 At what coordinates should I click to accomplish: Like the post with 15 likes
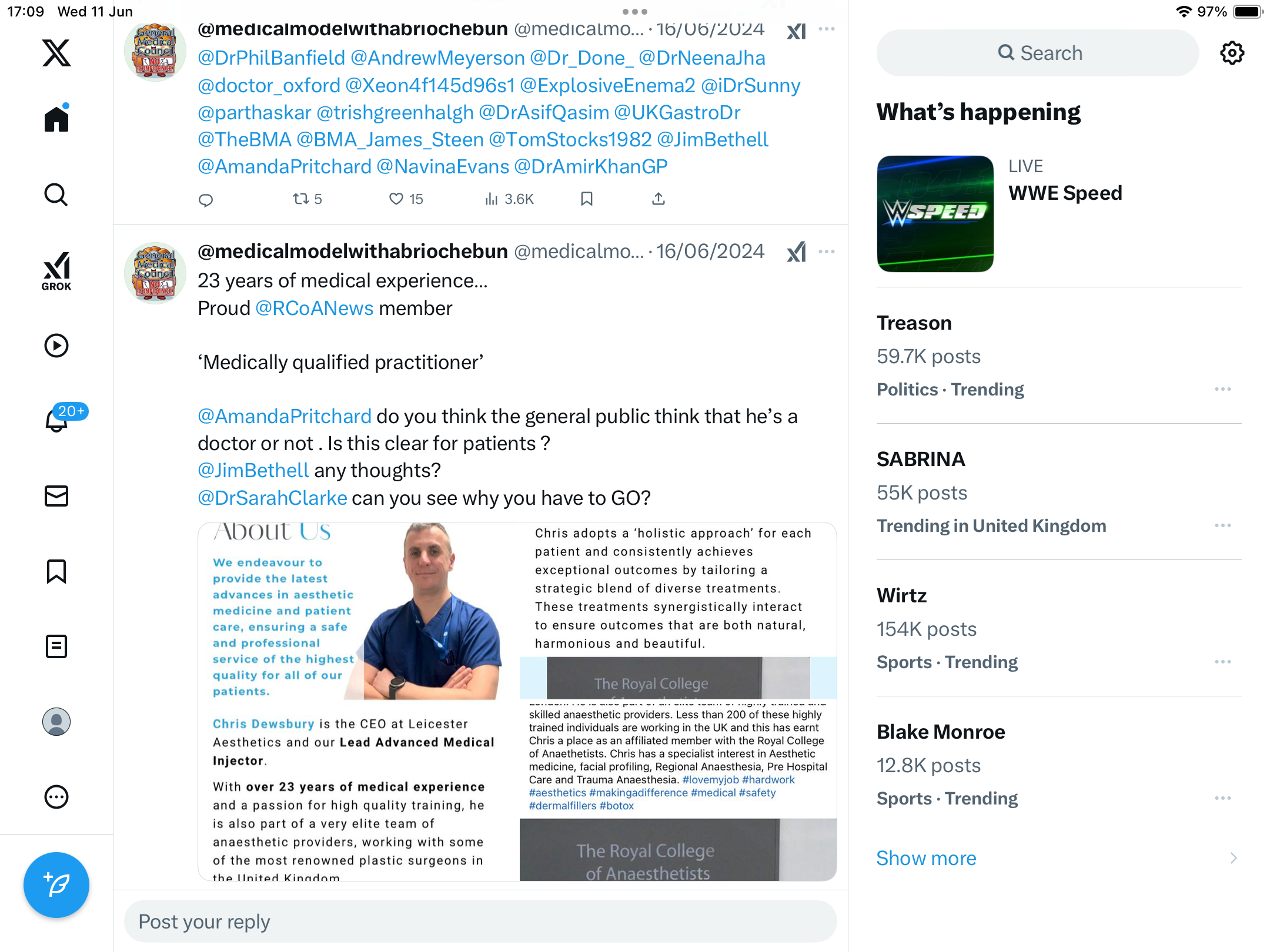click(406, 199)
